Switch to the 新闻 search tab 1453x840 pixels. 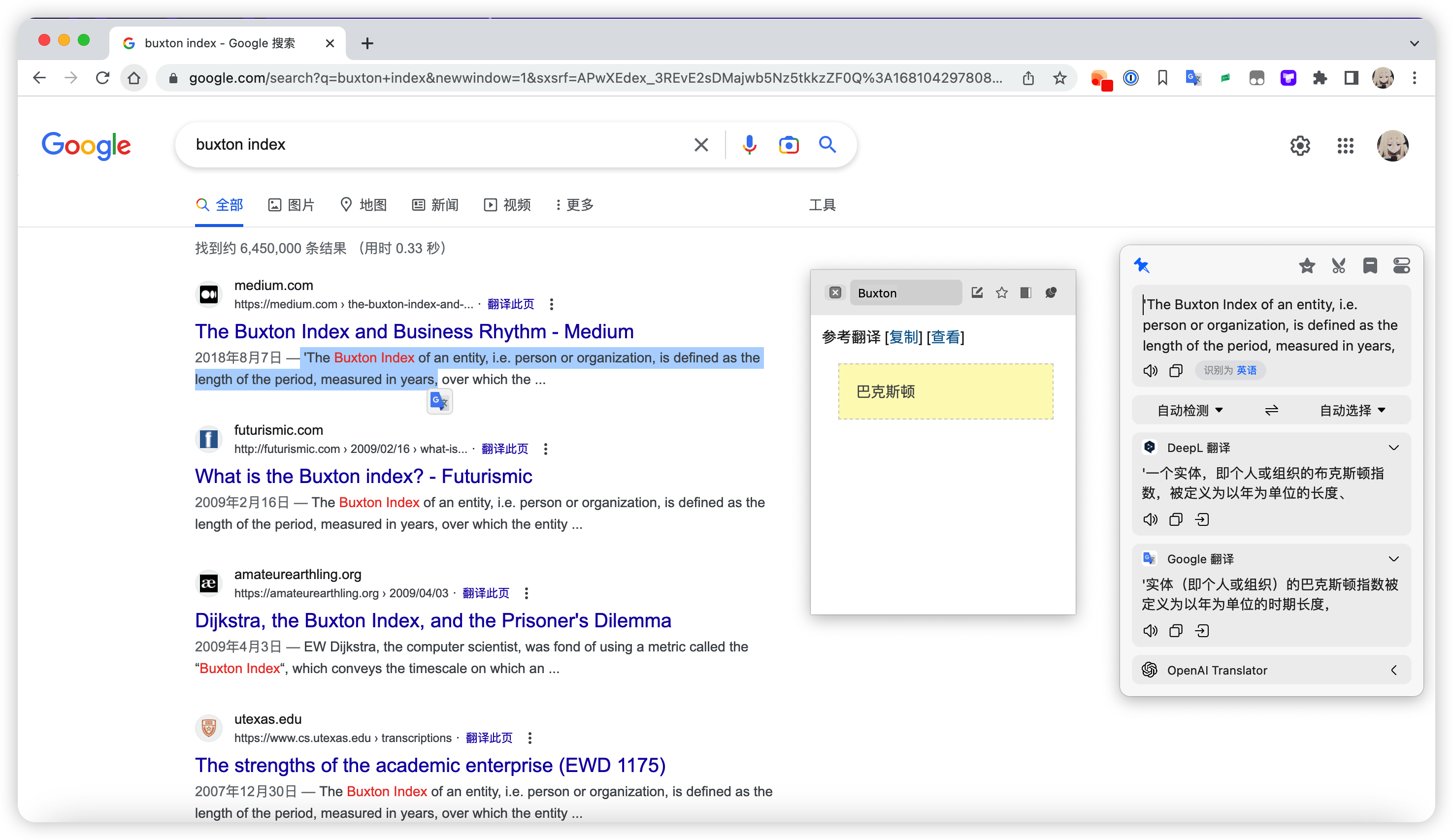[x=435, y=205]
